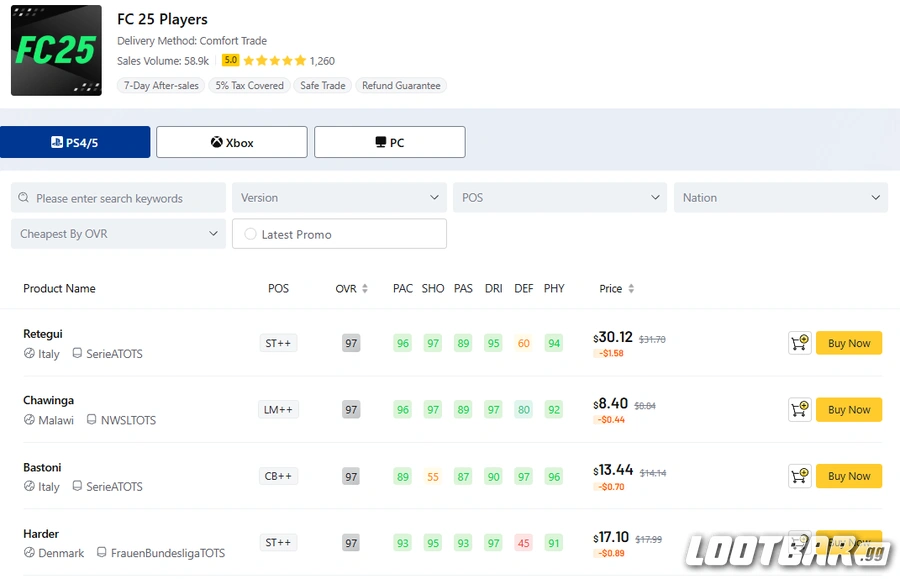The width and height of the screenshot is (900, 579).
Task: Enable the Latest Promo radio option
Action: (x=250, y=234)
